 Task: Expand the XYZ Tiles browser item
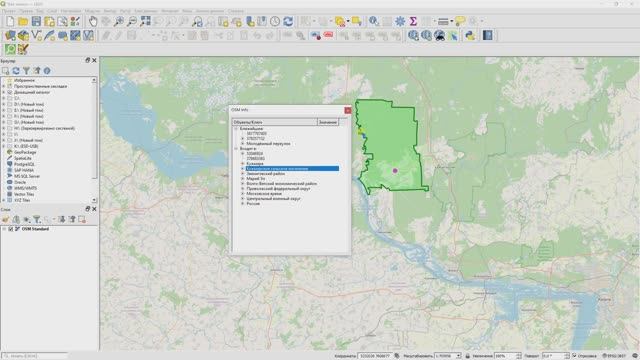pos(4,200)
